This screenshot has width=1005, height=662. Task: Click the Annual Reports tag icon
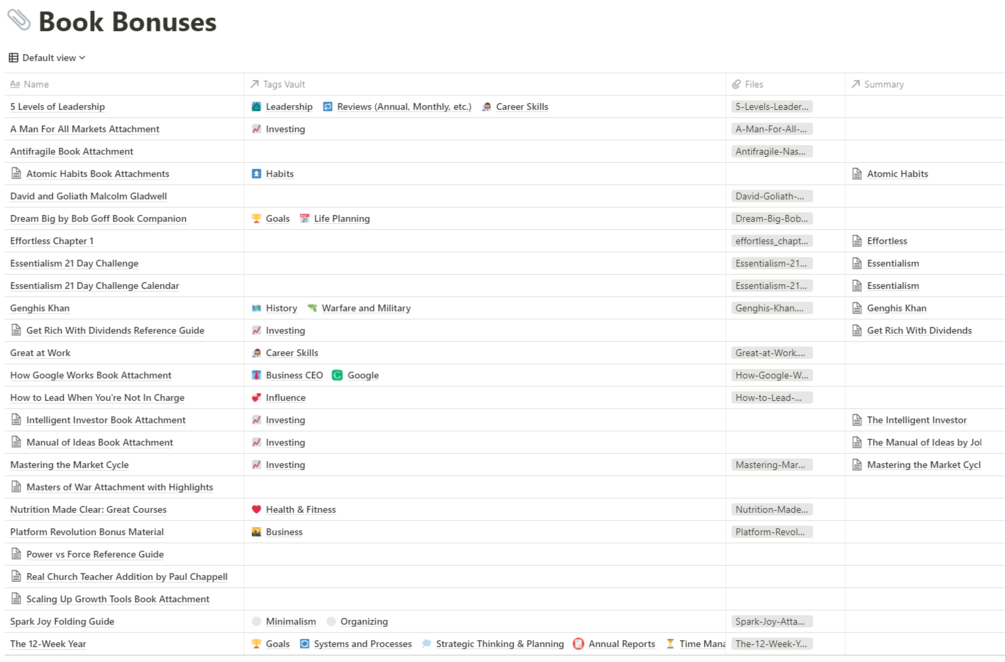[578, 644]
